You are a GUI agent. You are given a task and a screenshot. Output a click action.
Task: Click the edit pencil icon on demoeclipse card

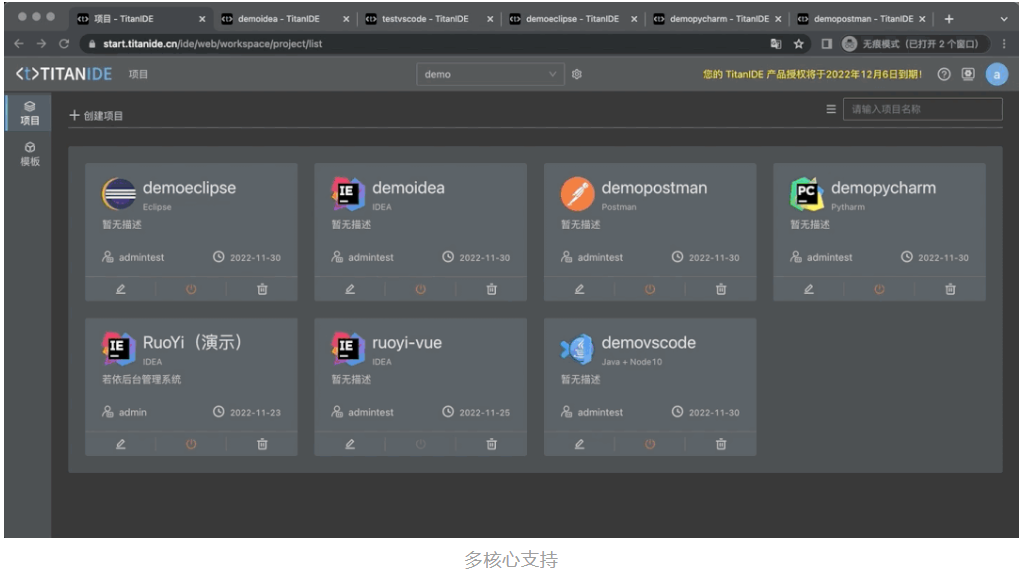coord(121,289)
